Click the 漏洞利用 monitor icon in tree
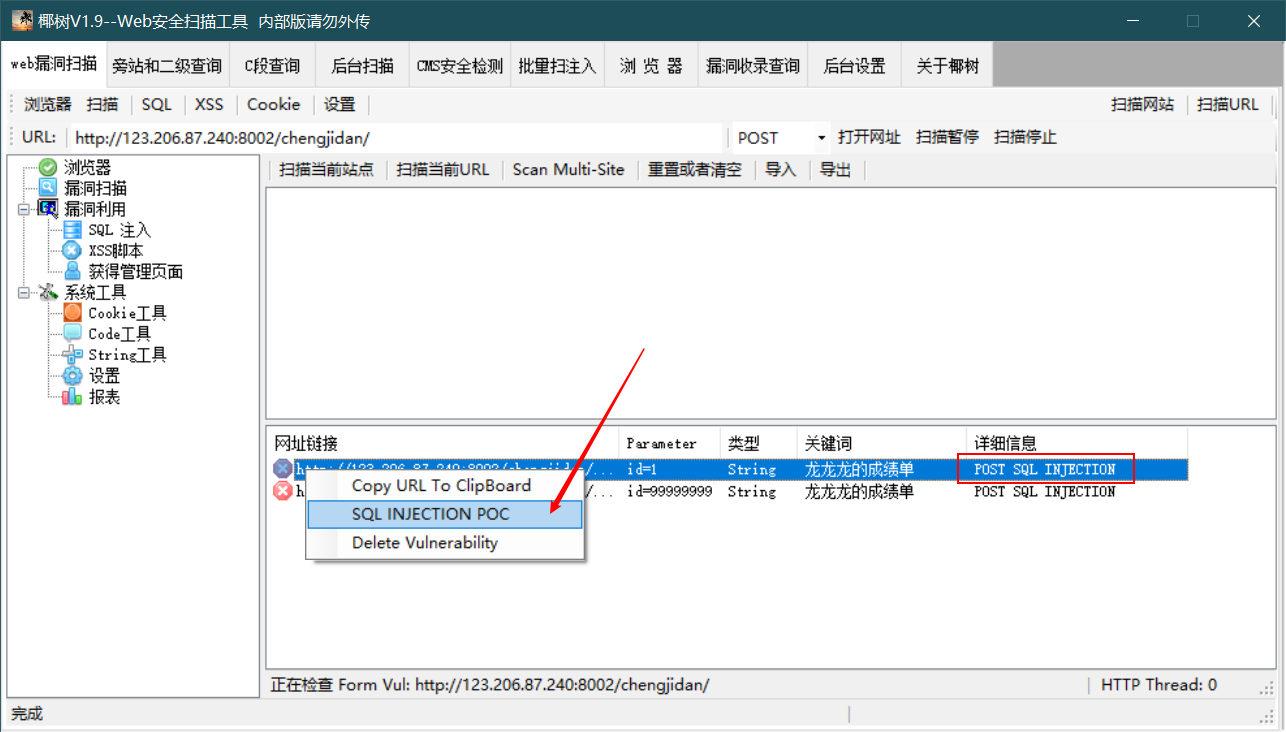Image resolution: width=1286 pixels, height=732 pixels. [x=47, y=209]
